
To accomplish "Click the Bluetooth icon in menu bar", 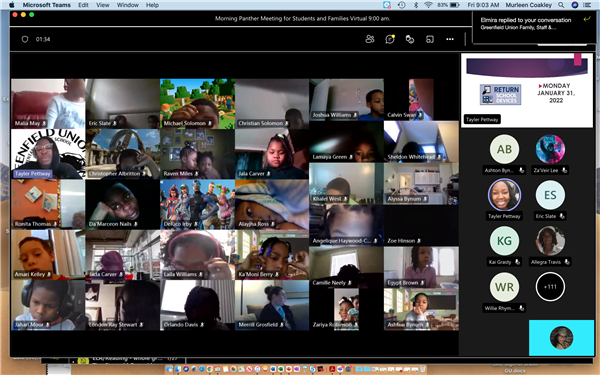I will 416,5.
